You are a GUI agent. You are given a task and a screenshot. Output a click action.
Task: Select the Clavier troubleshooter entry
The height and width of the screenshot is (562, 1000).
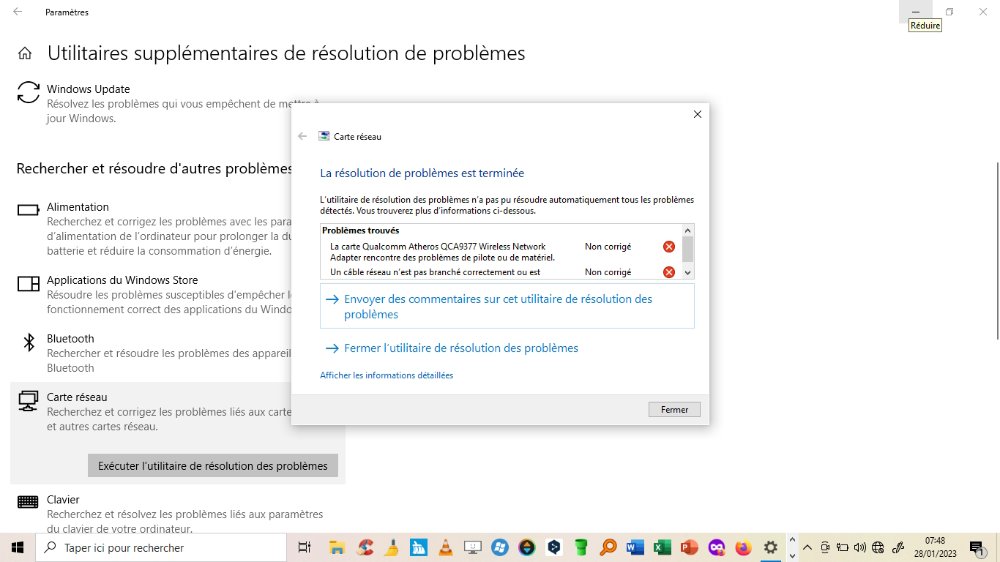point(177,513)
